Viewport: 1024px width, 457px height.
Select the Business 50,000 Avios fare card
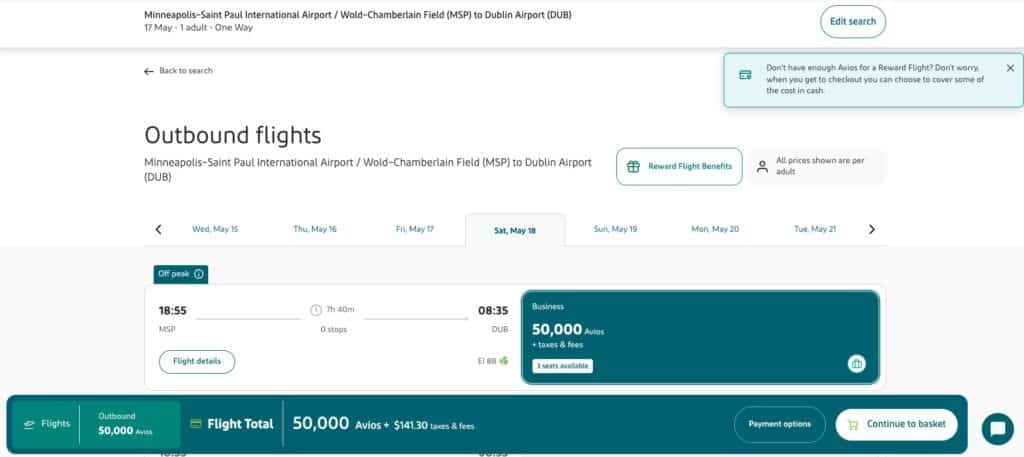(x=701, y=338)
